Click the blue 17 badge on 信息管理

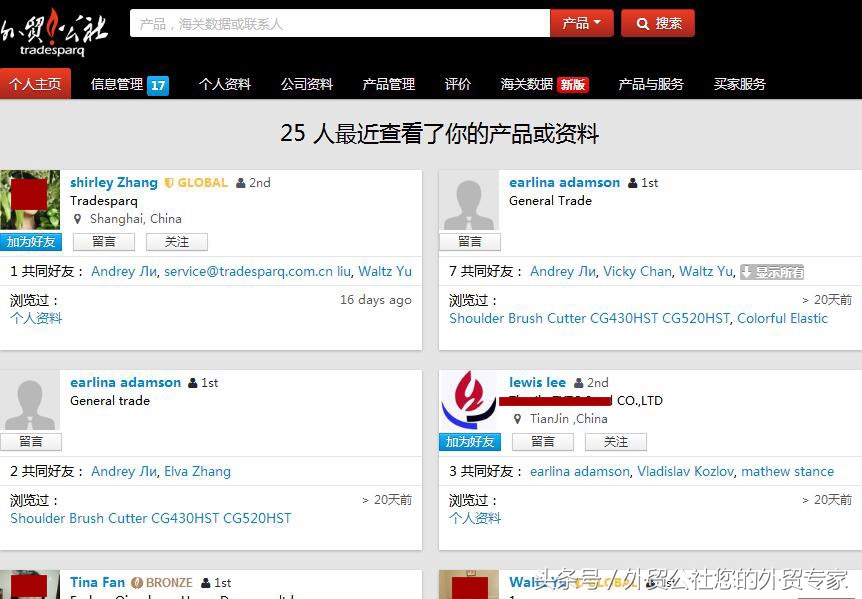pos(157,85)
